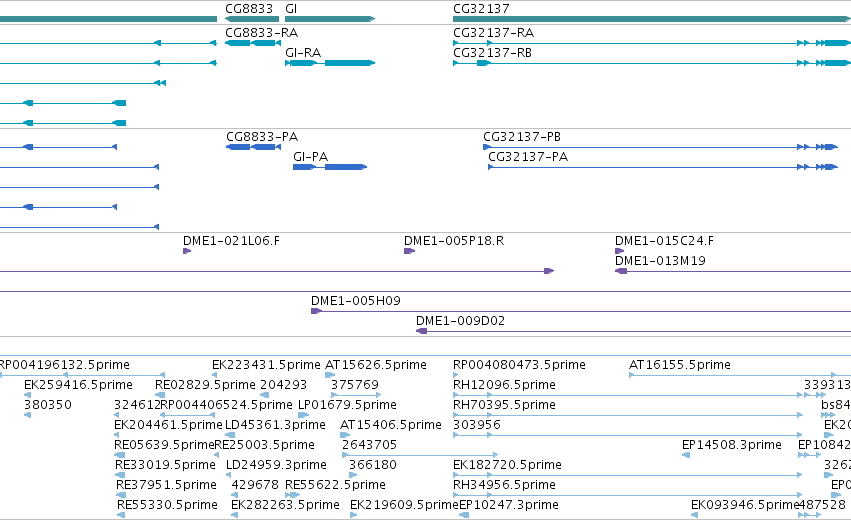Click the EK219609.5prime EST label
This screenshot has width=851, height=520.
point(404,505)
